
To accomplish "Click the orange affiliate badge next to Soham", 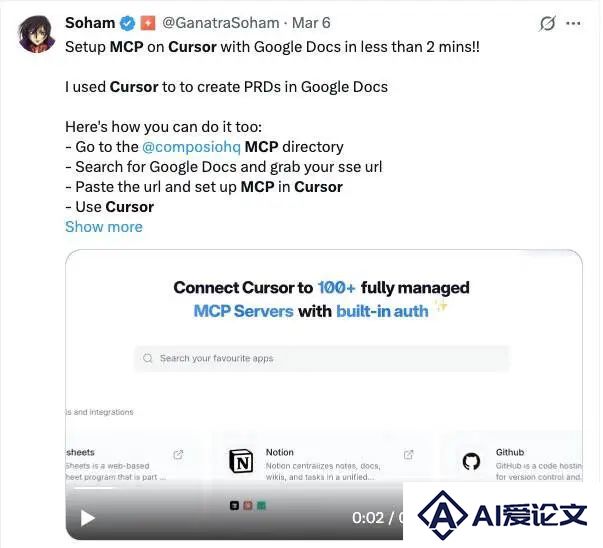I will (x=148, y=23).
